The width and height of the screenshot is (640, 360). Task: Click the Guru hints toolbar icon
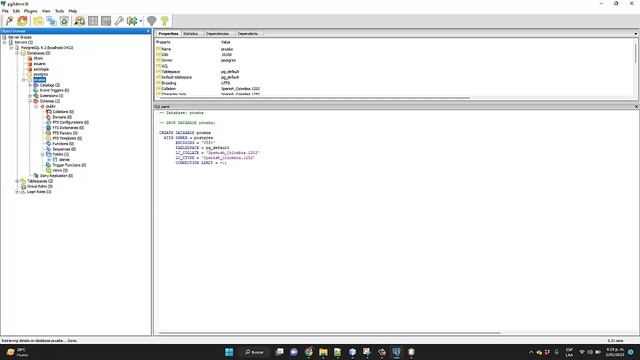point(151,21)
